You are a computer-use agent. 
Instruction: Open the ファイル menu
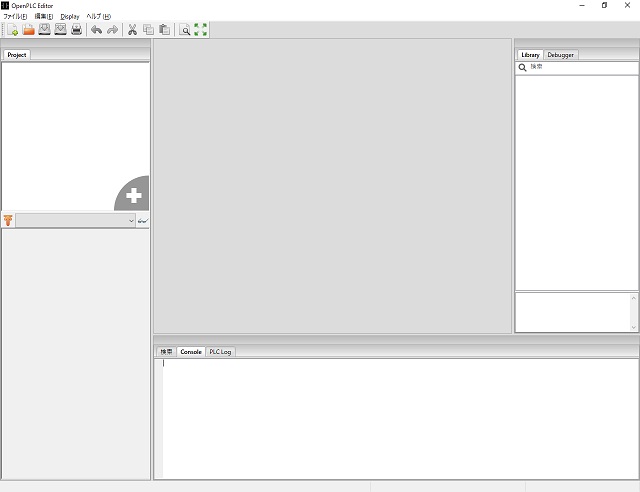(x=15, y=16)
